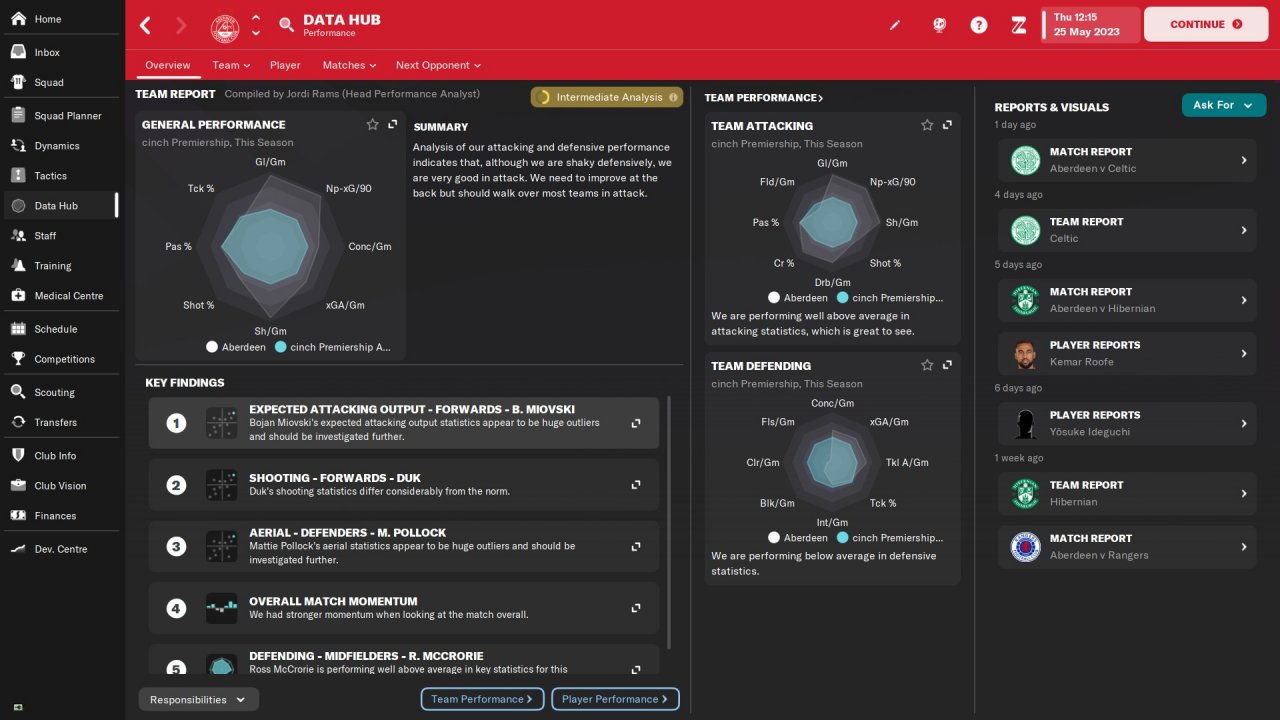Click the Home sidebar icon
The height and width of the screenshot is (720, 1280).
(18, 19)
